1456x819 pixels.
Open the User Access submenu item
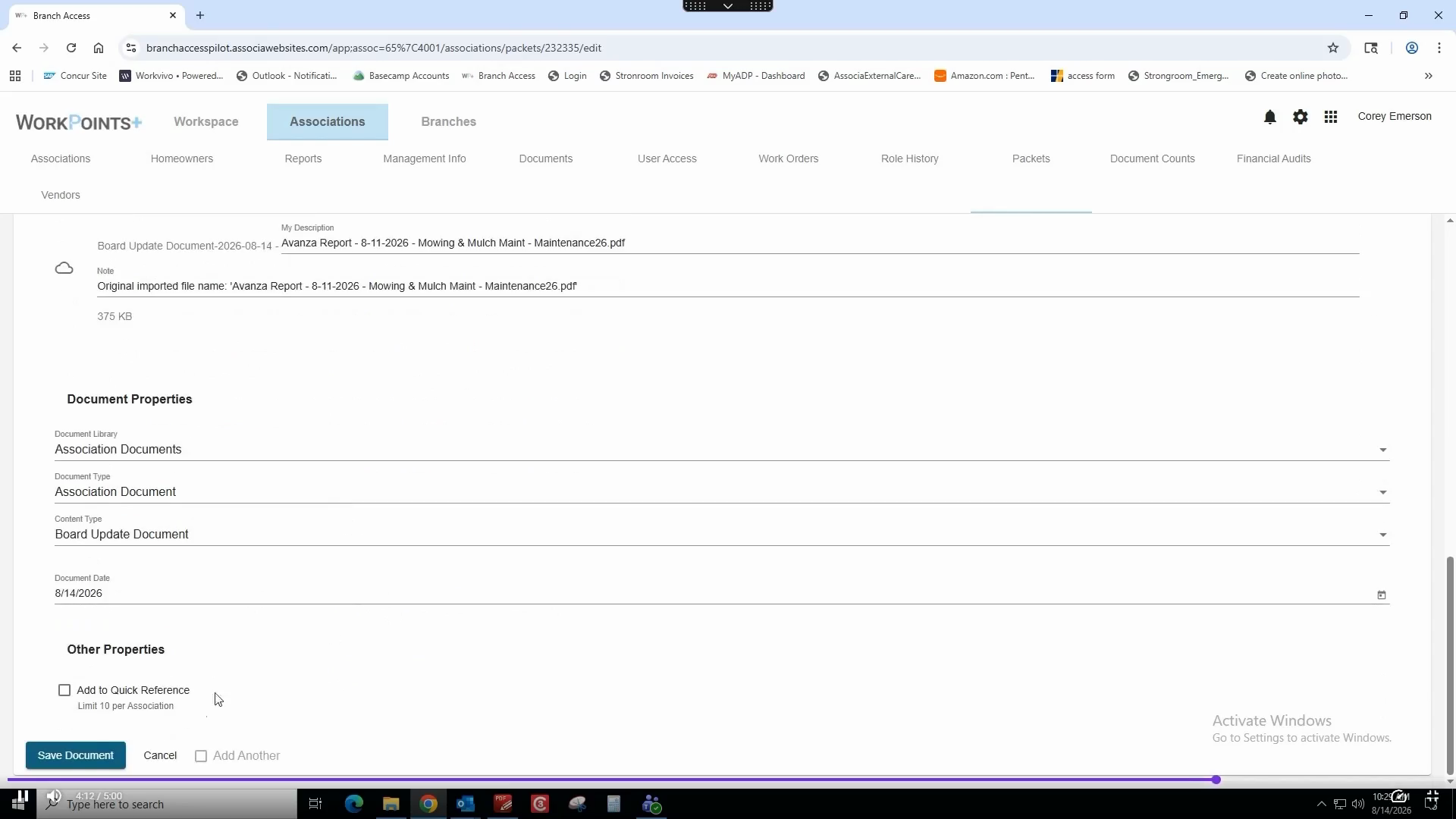[x=667, y=158]
